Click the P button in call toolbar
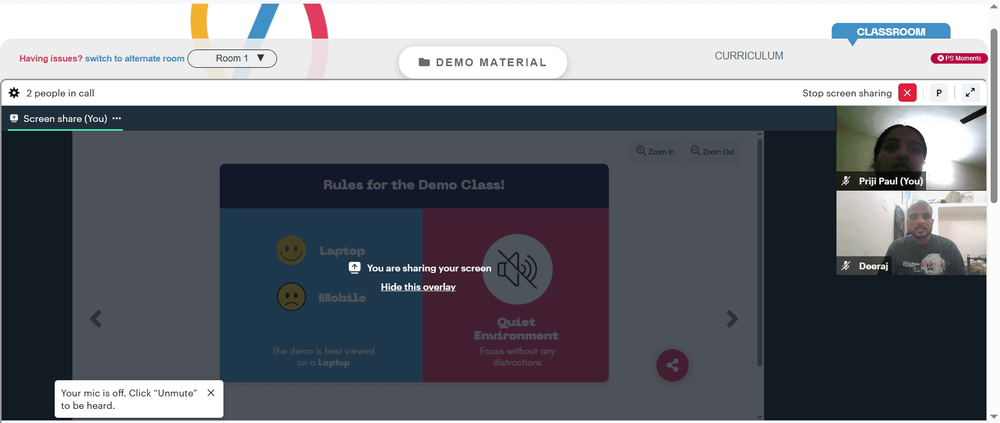 (x=938, y=93)
